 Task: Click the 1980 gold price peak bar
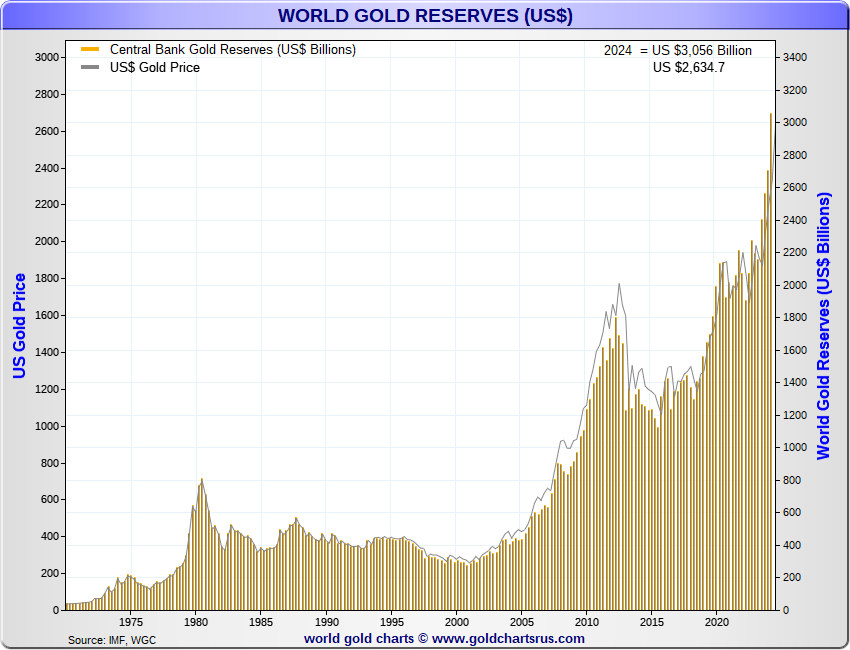[x=202, y=544]
